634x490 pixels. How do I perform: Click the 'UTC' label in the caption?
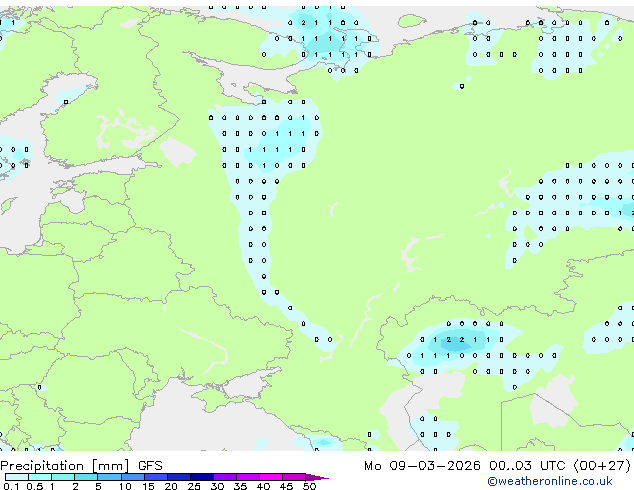click(553, 466)
